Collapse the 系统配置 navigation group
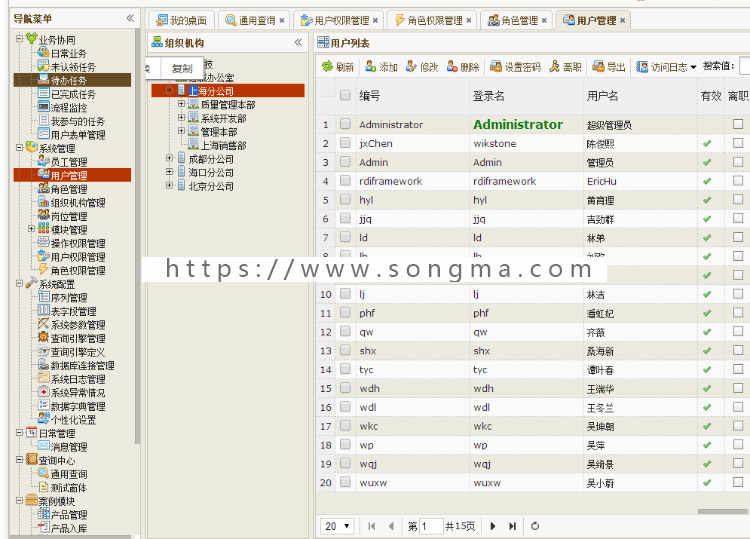Screen dimensions: 750x539 tap(19, 284)
